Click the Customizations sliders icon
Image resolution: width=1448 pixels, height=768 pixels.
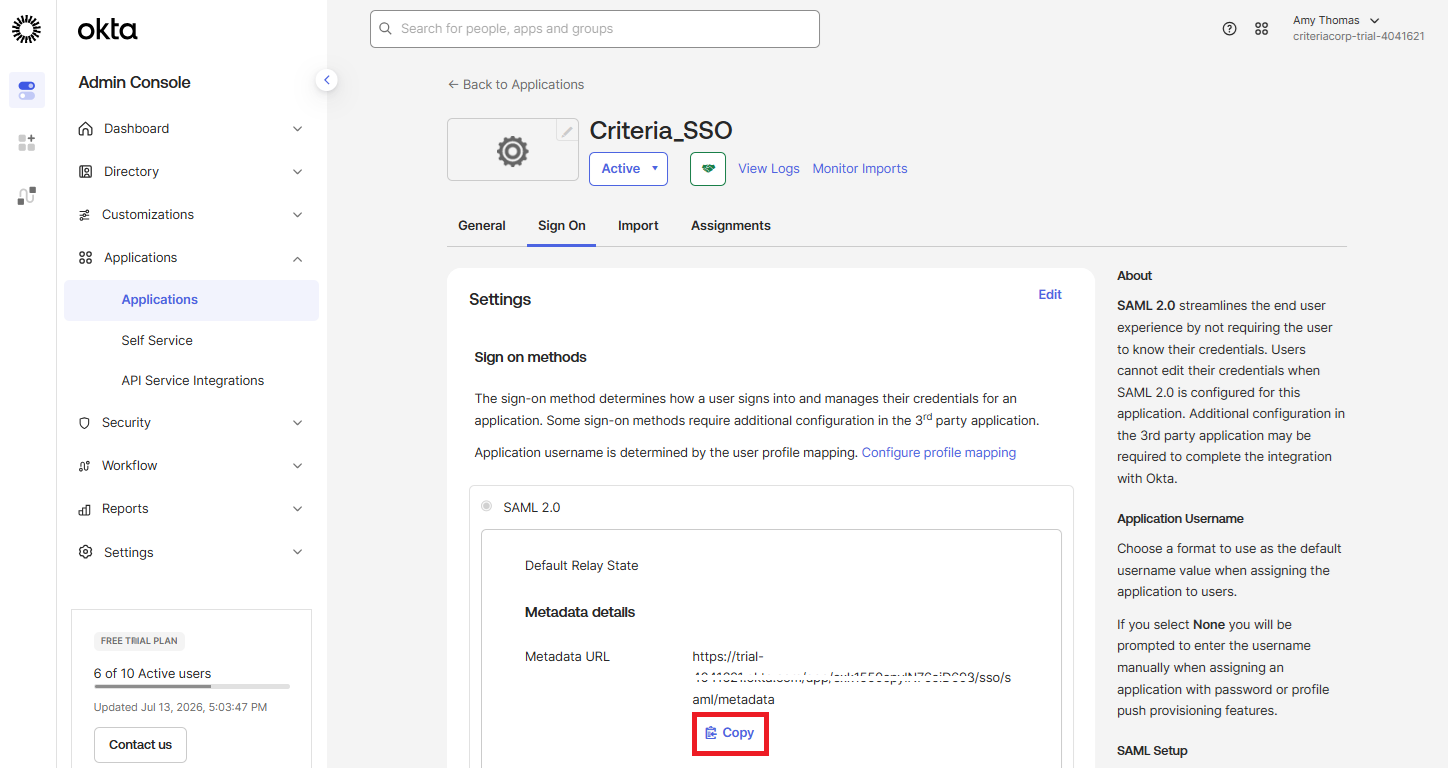pos(85,215)
